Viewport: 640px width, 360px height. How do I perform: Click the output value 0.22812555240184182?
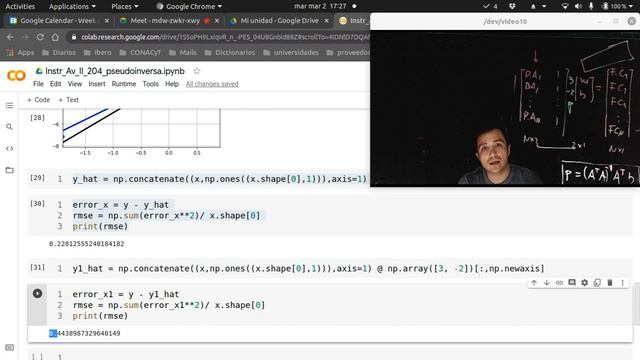(87, 244)
